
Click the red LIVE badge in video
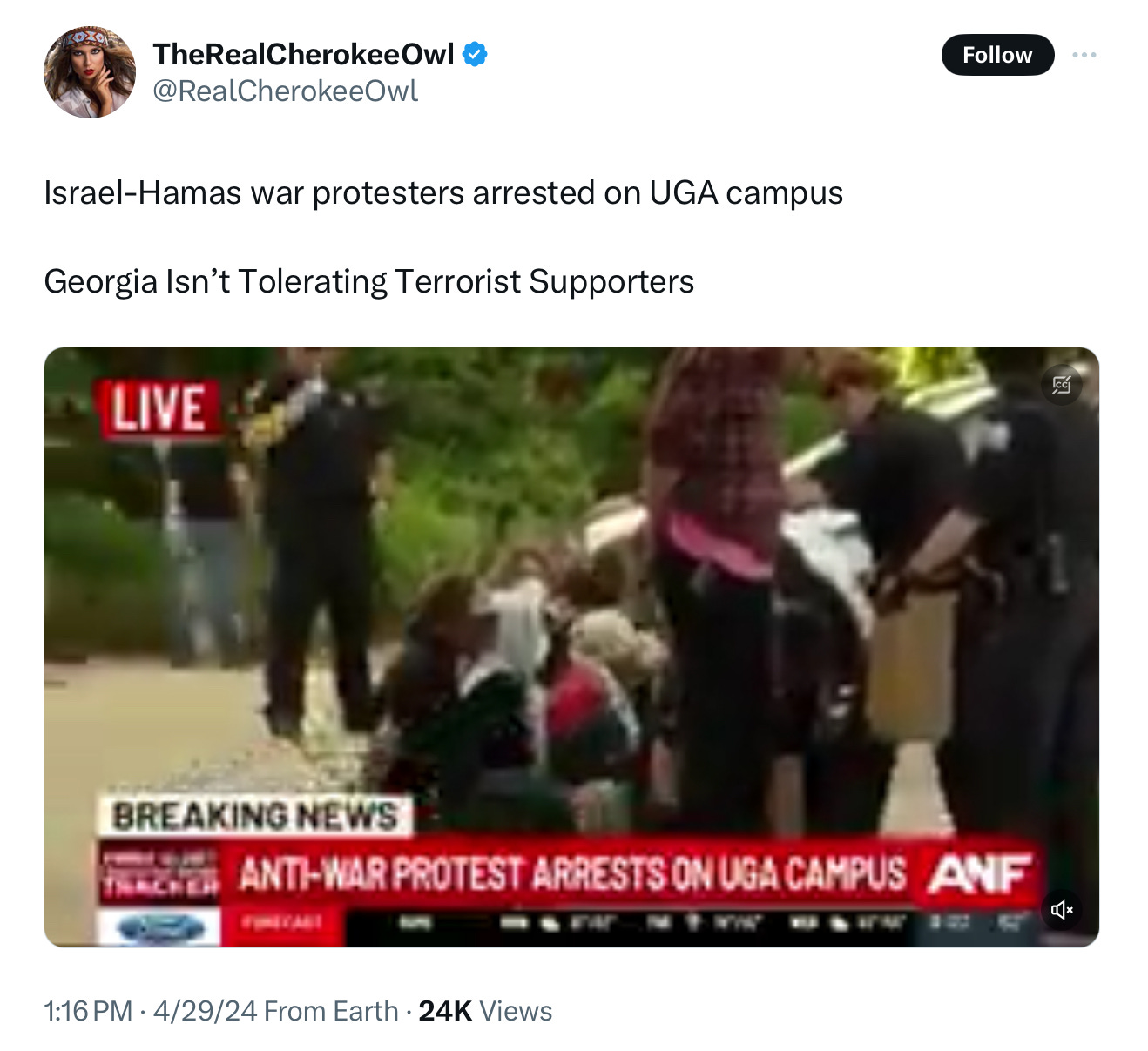tap(159, 408)
